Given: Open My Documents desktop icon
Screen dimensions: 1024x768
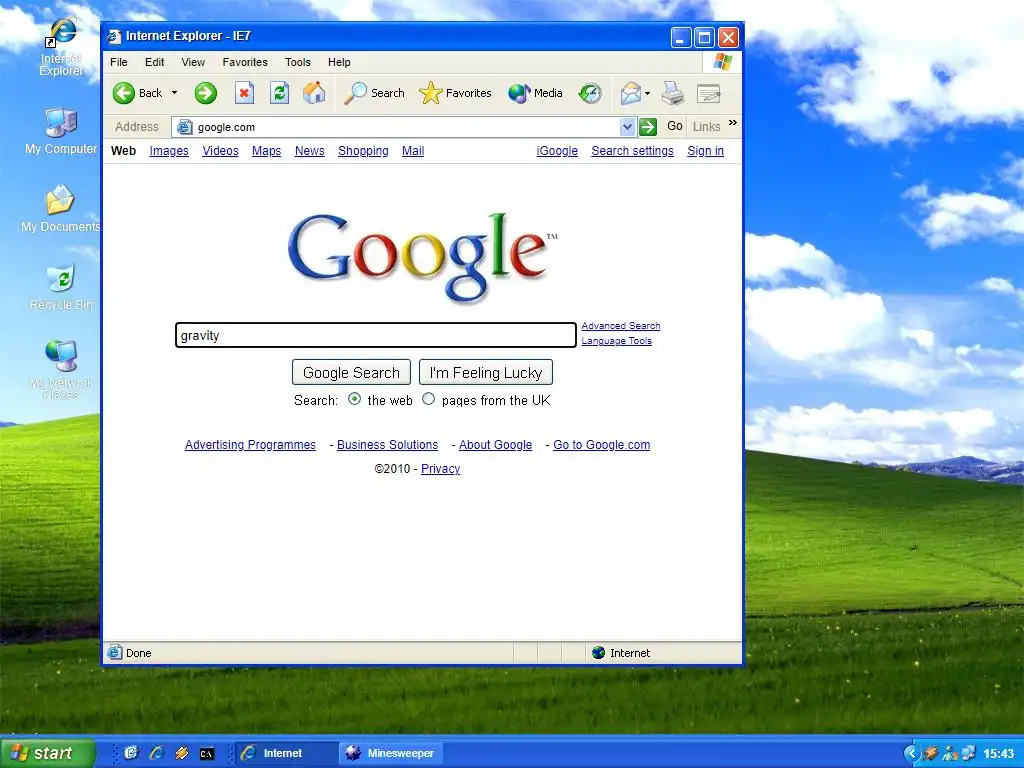Looking at the screenshot, I should (x=60, y=209).
